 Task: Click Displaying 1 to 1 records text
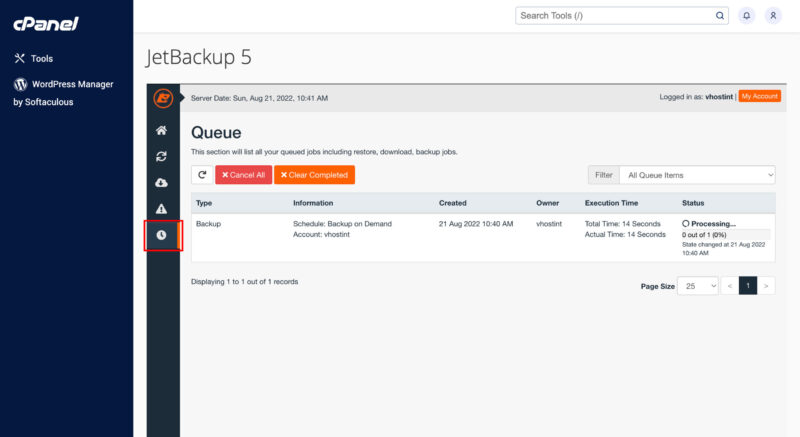pos(244,281)
